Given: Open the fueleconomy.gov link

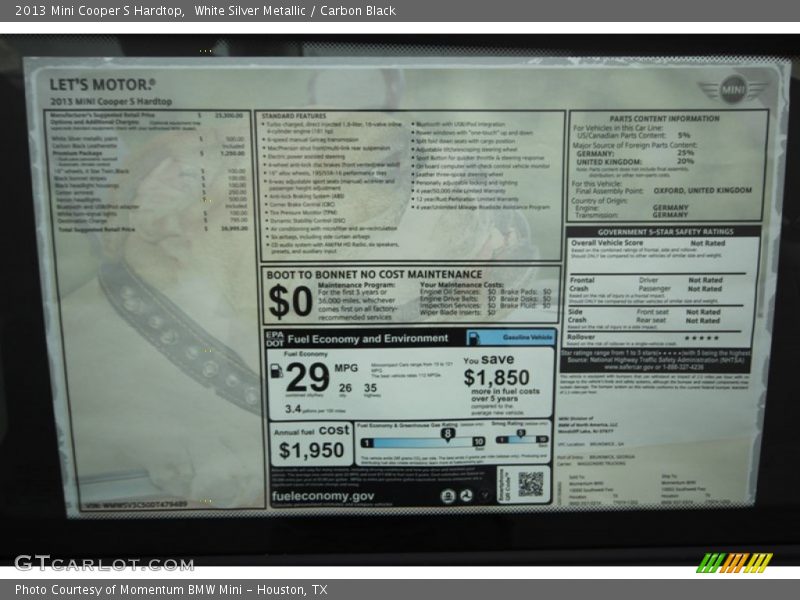Looking at the screenshot, I should pos(323,496).
